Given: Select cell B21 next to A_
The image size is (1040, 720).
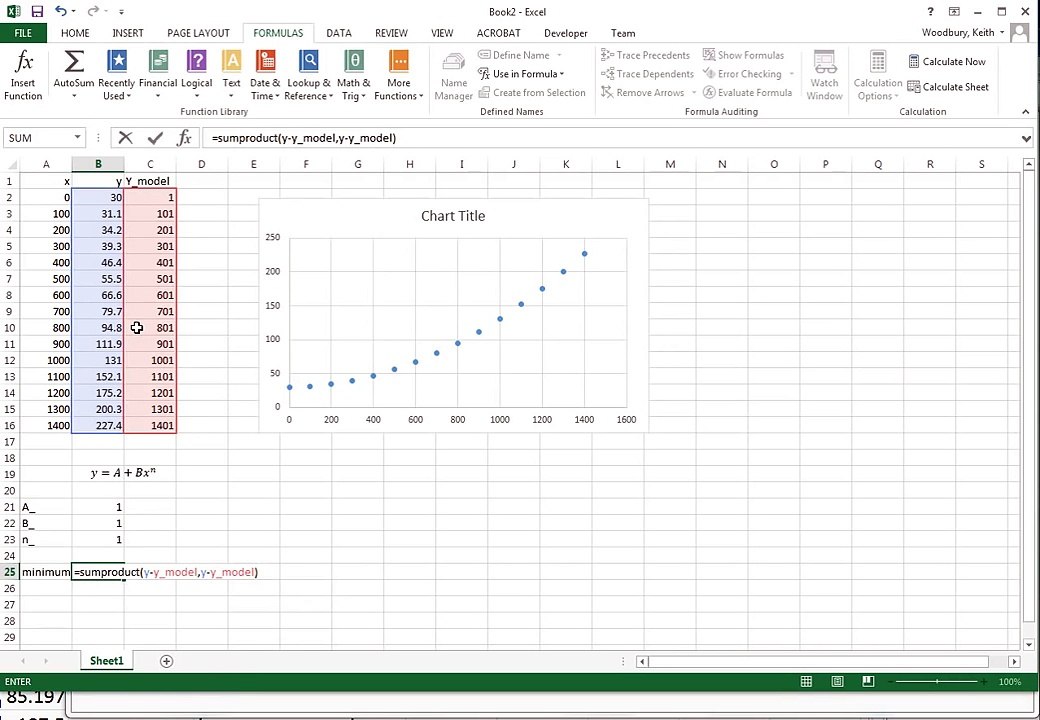Looking at the screenshot, I should click(98, 507).
